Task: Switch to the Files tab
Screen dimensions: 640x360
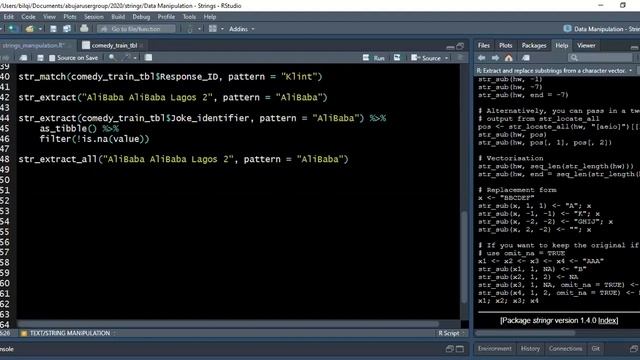Action: tap(484, 45)
